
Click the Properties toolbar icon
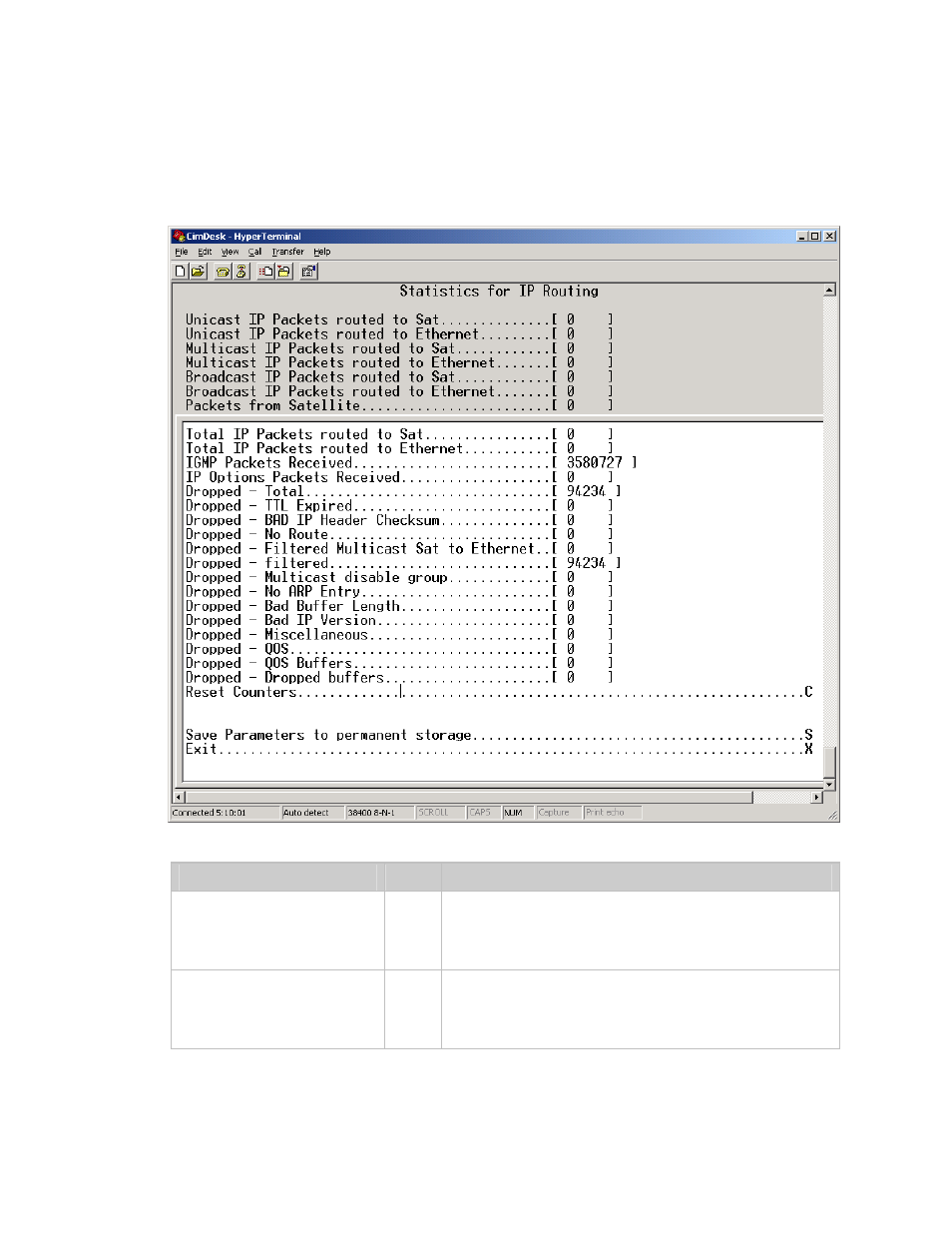308,271
